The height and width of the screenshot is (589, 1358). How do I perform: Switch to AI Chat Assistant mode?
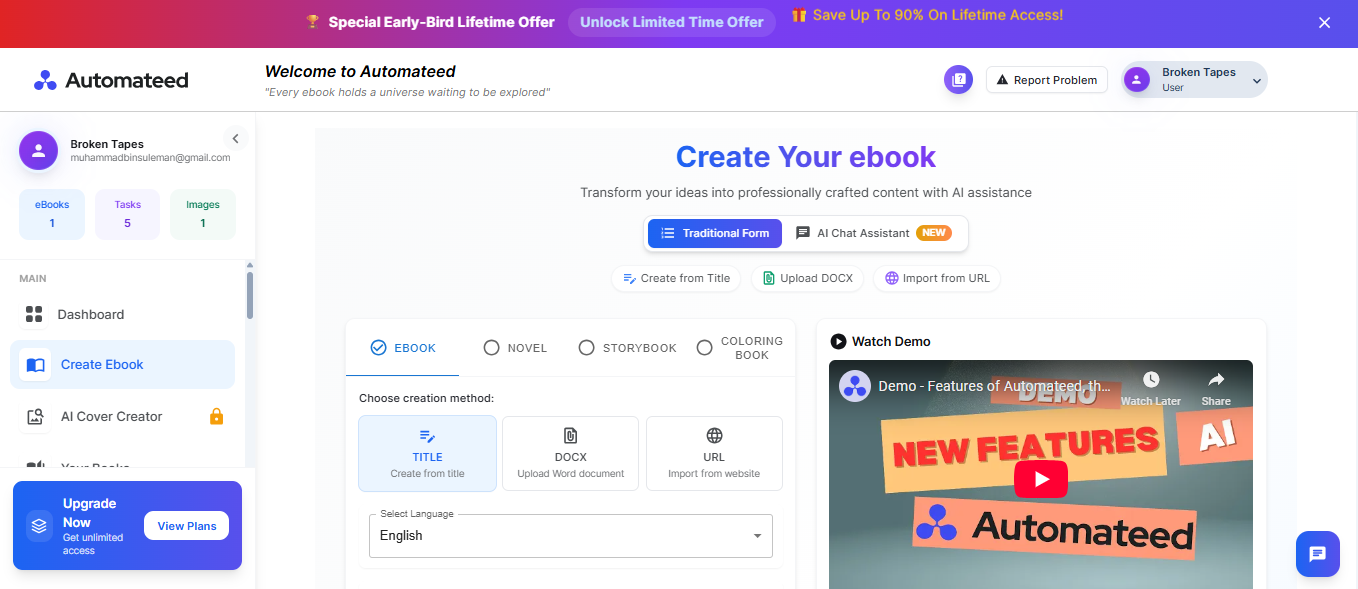point(874,233)
